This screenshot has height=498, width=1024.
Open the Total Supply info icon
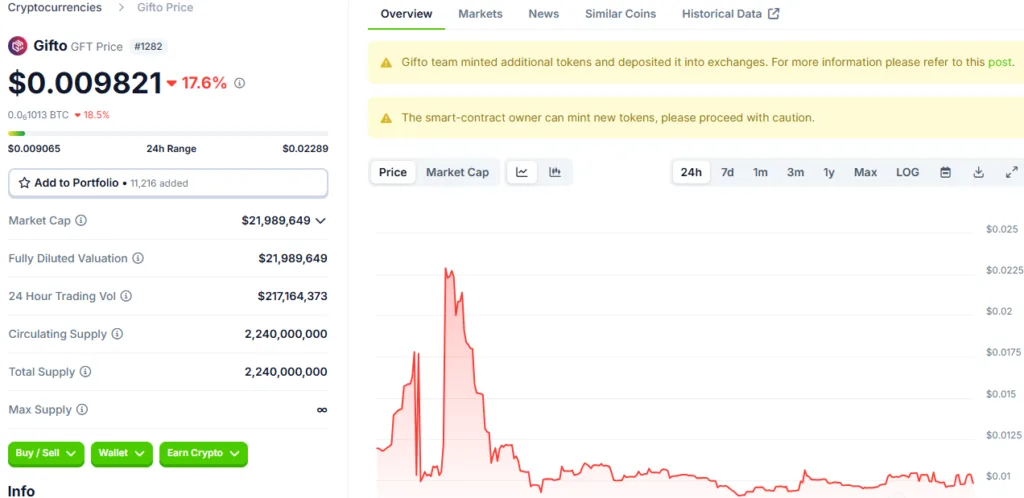coord(86,372)
